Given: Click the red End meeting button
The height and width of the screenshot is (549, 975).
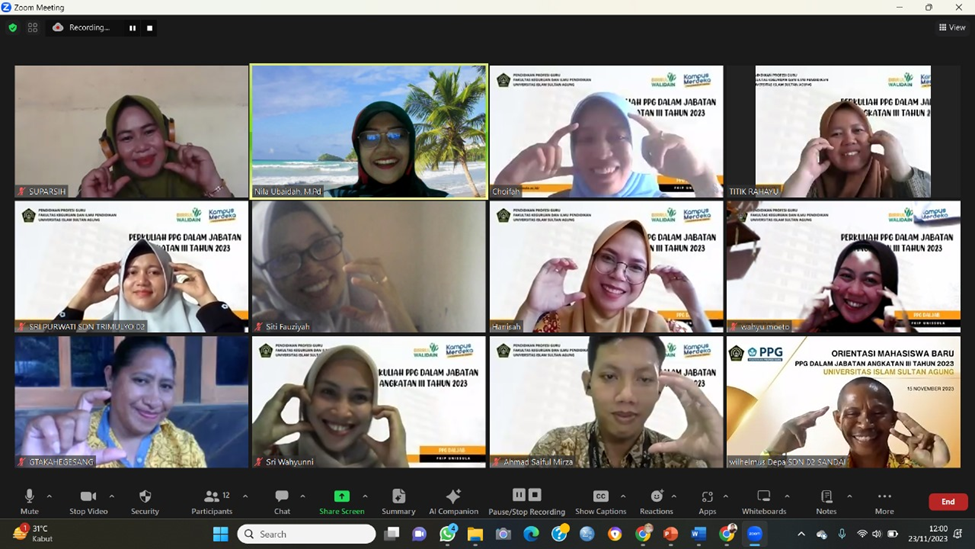Looking at the screenshot, I should point(947,501).
